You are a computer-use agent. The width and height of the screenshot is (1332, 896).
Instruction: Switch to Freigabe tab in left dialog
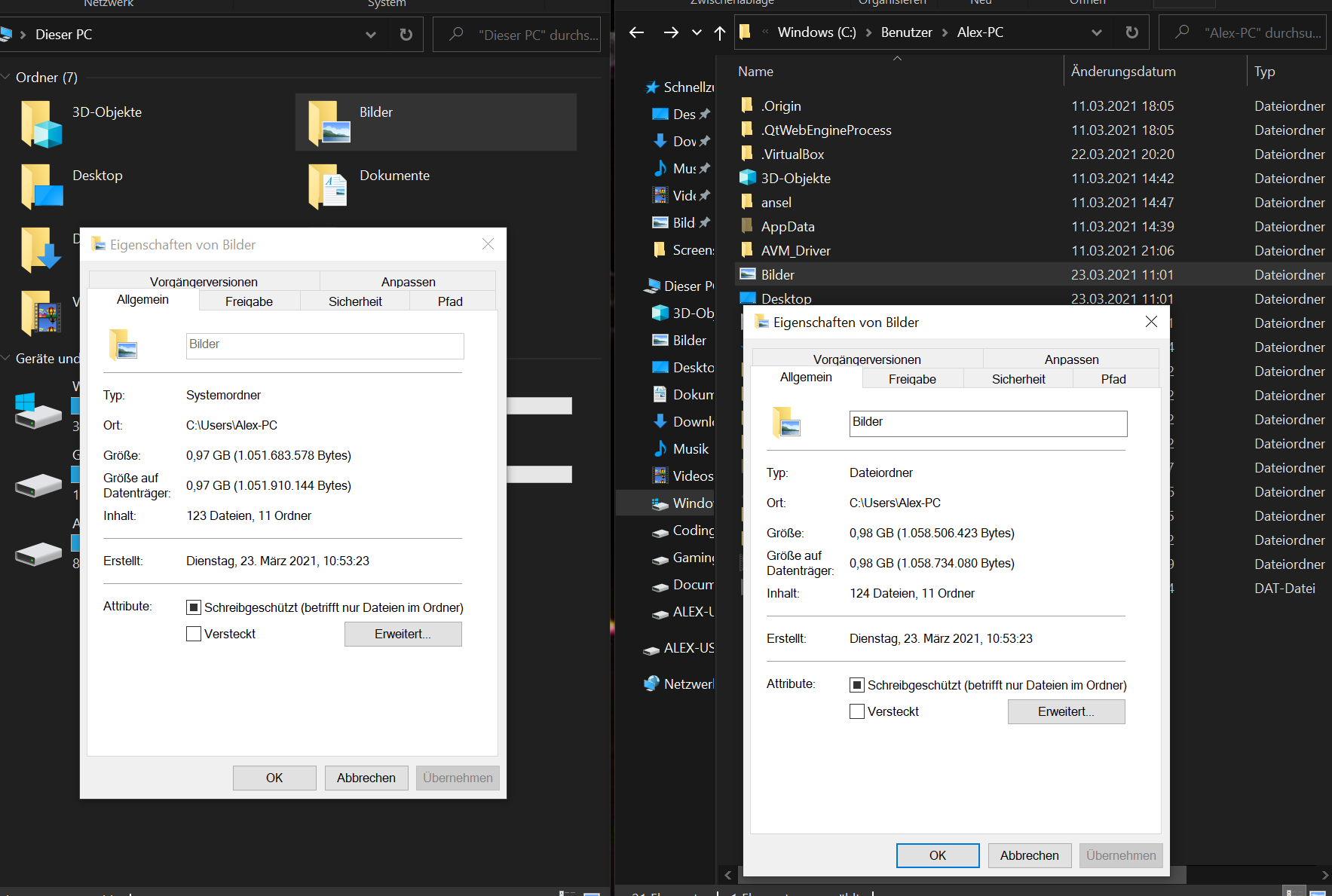tap(249, 301)
